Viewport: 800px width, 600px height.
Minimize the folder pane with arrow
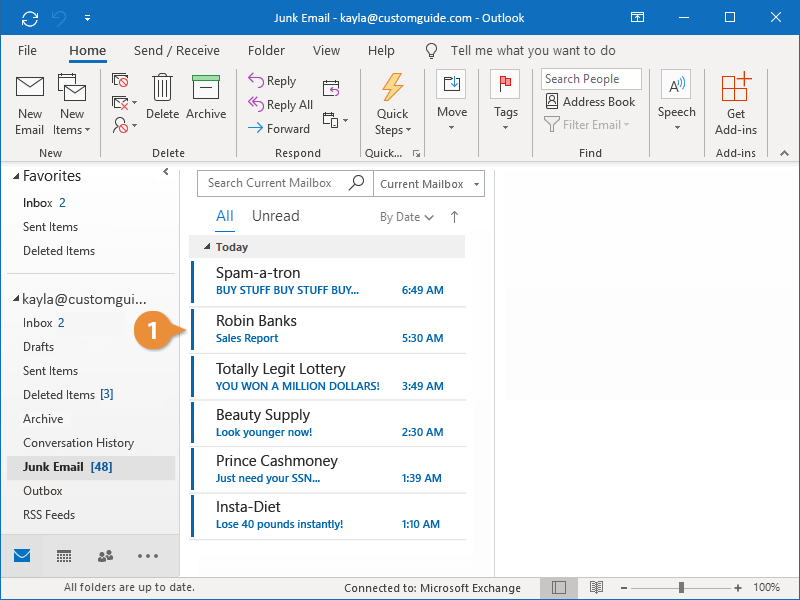tap(166, 172)
